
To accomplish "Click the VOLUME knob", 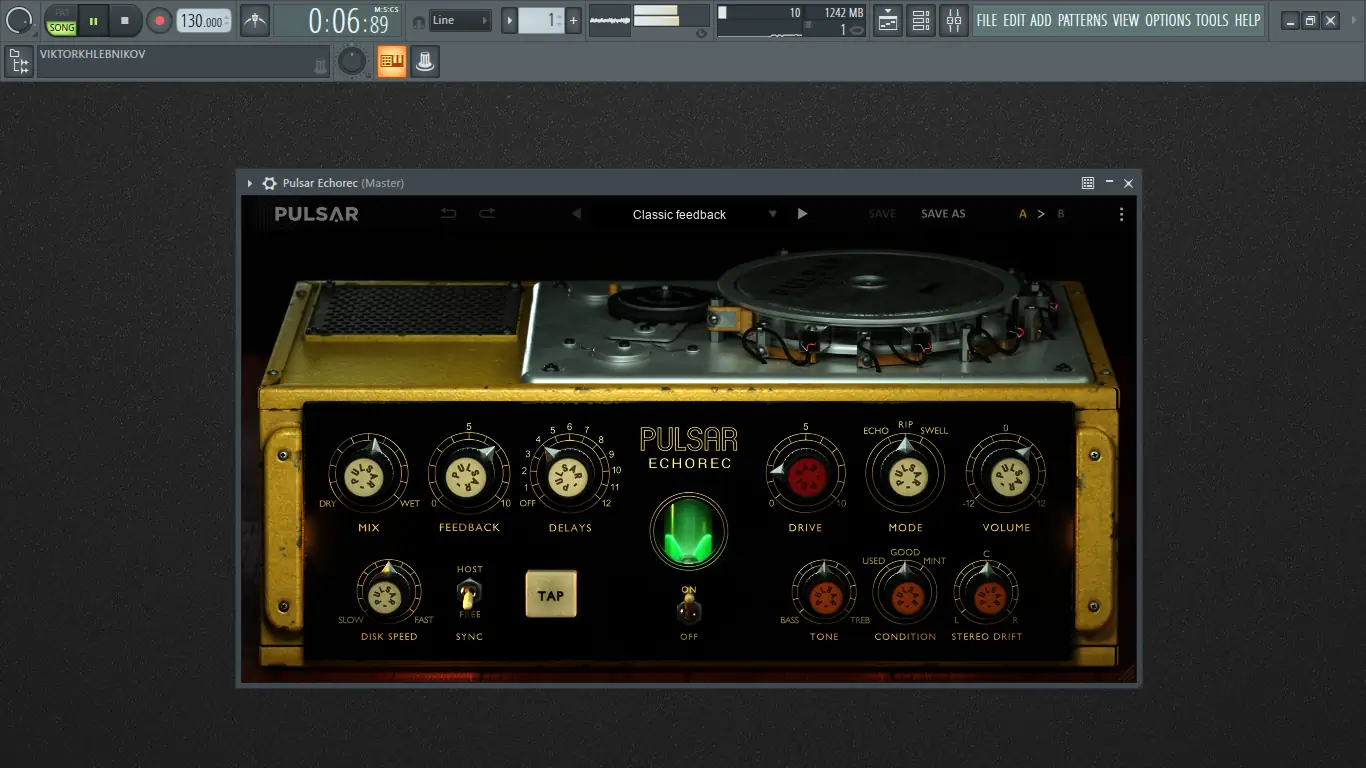I will point(1005,475).
